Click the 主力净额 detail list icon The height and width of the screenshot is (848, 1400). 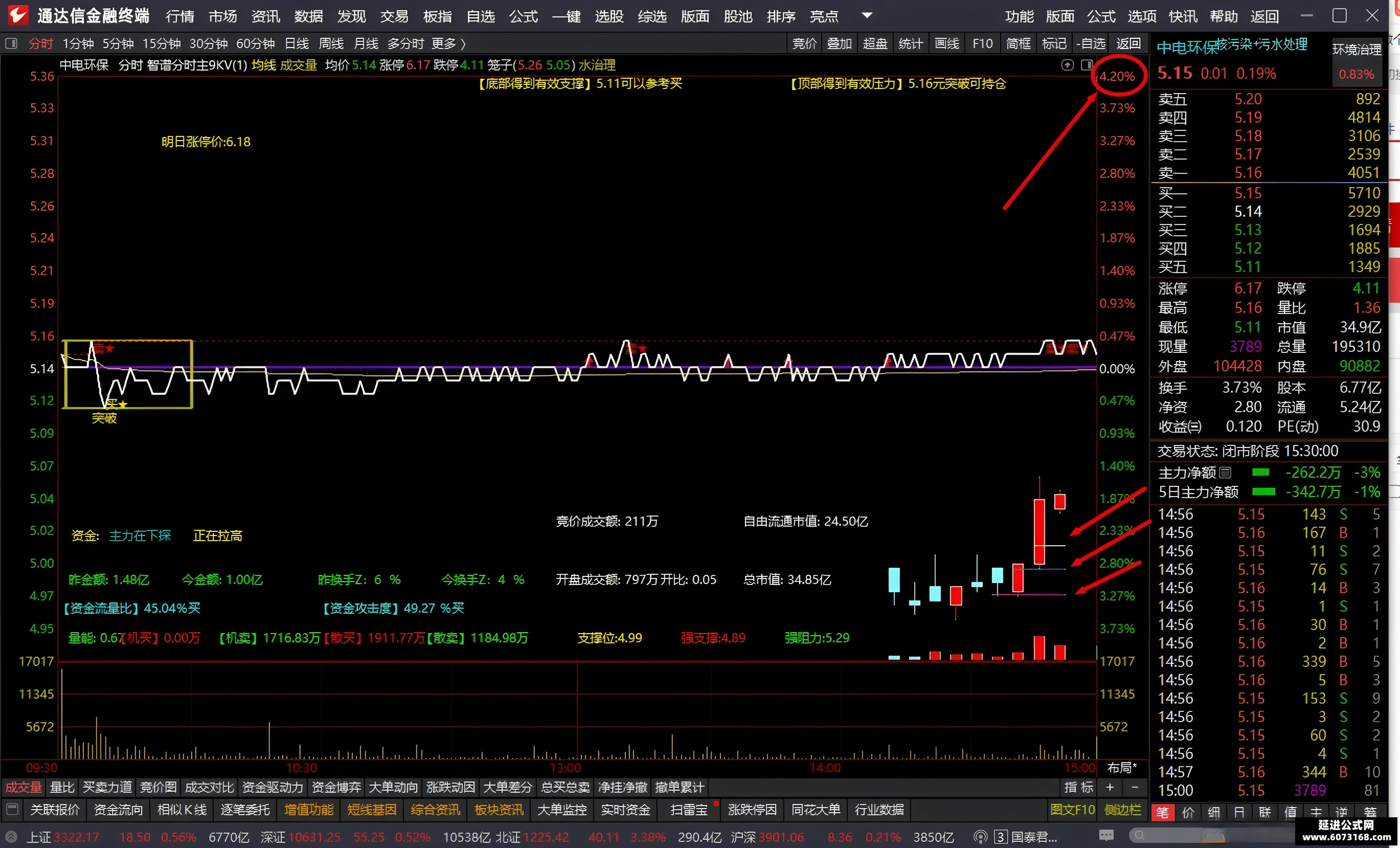(1225, 472)
